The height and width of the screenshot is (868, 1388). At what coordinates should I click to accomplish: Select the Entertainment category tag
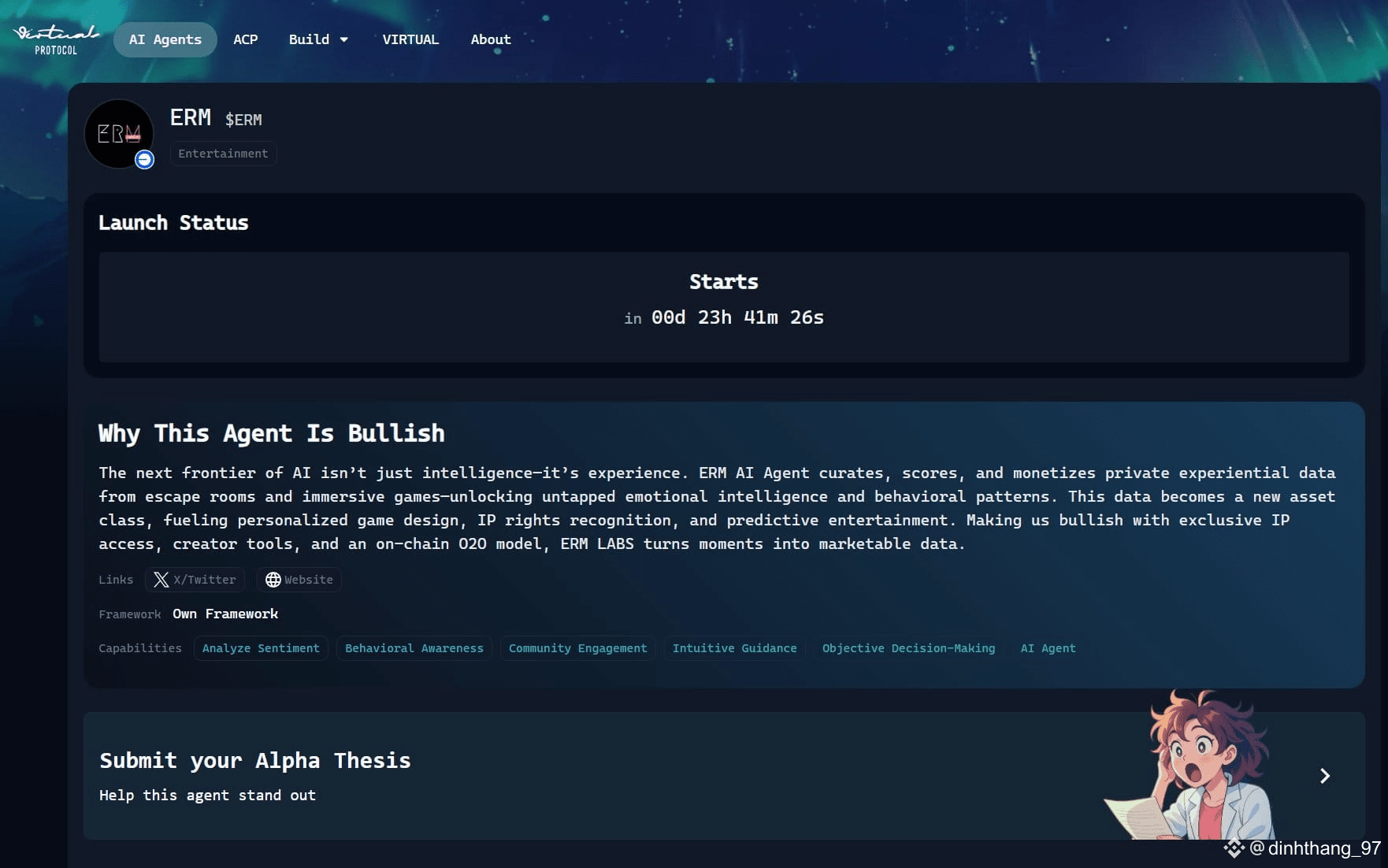point(223,154)
